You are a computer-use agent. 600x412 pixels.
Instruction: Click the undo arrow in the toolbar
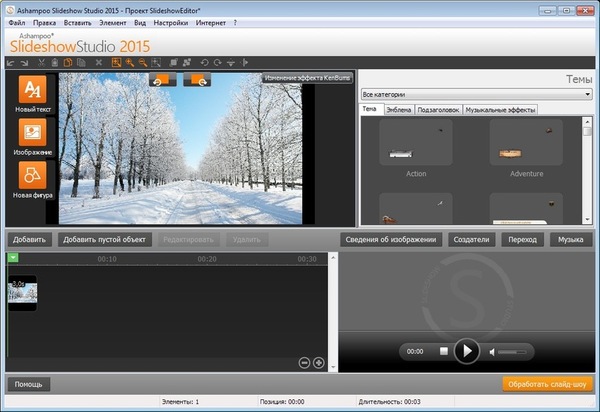(11, 63)
